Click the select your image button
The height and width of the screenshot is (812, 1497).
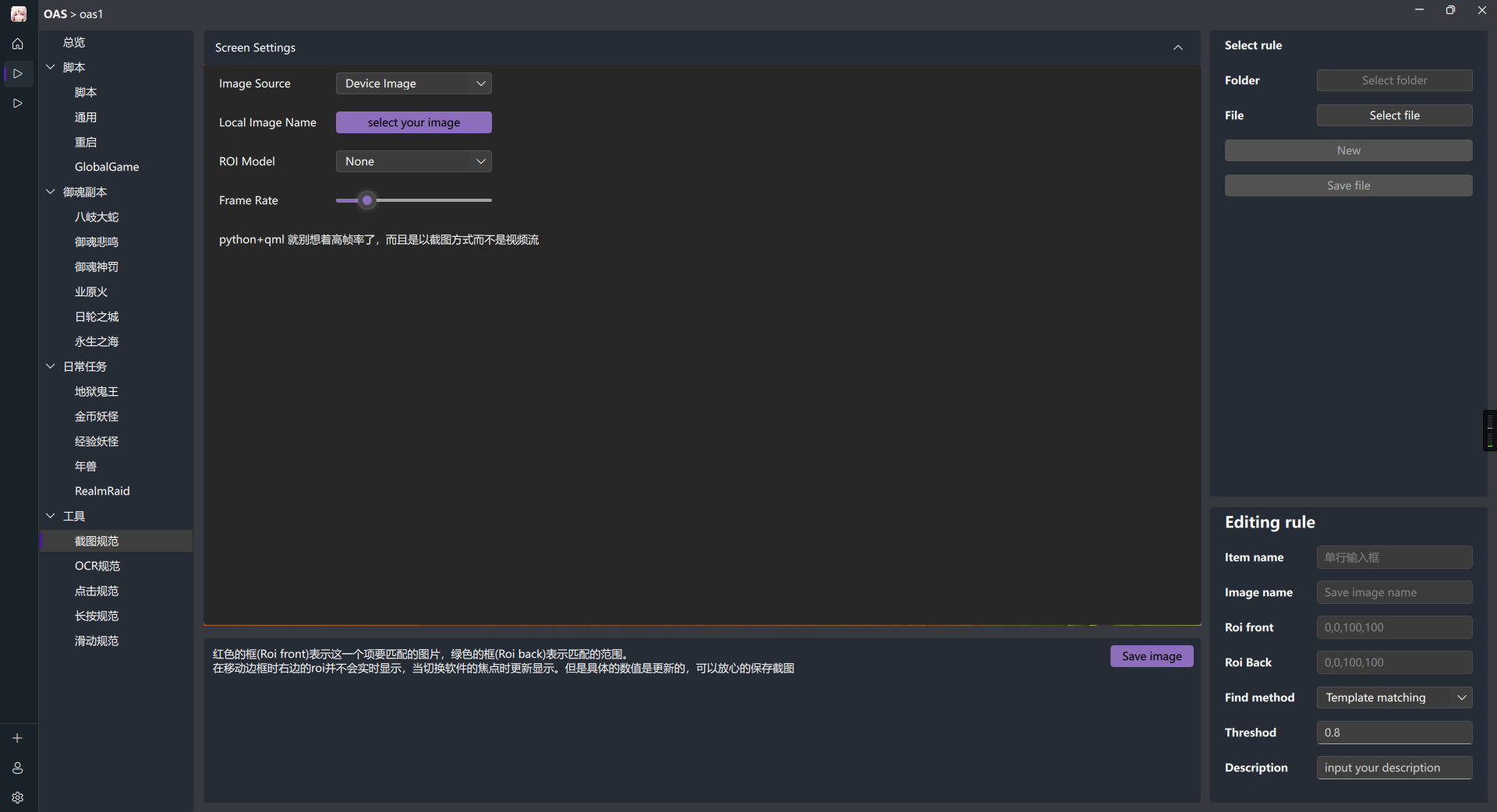(413, 122)
